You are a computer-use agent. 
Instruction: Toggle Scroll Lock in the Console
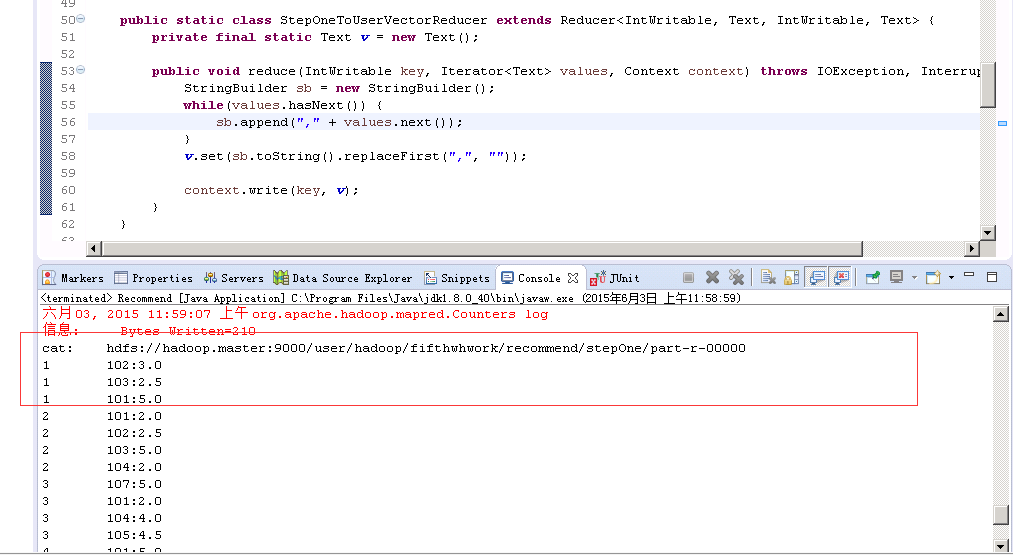(791, 278)
